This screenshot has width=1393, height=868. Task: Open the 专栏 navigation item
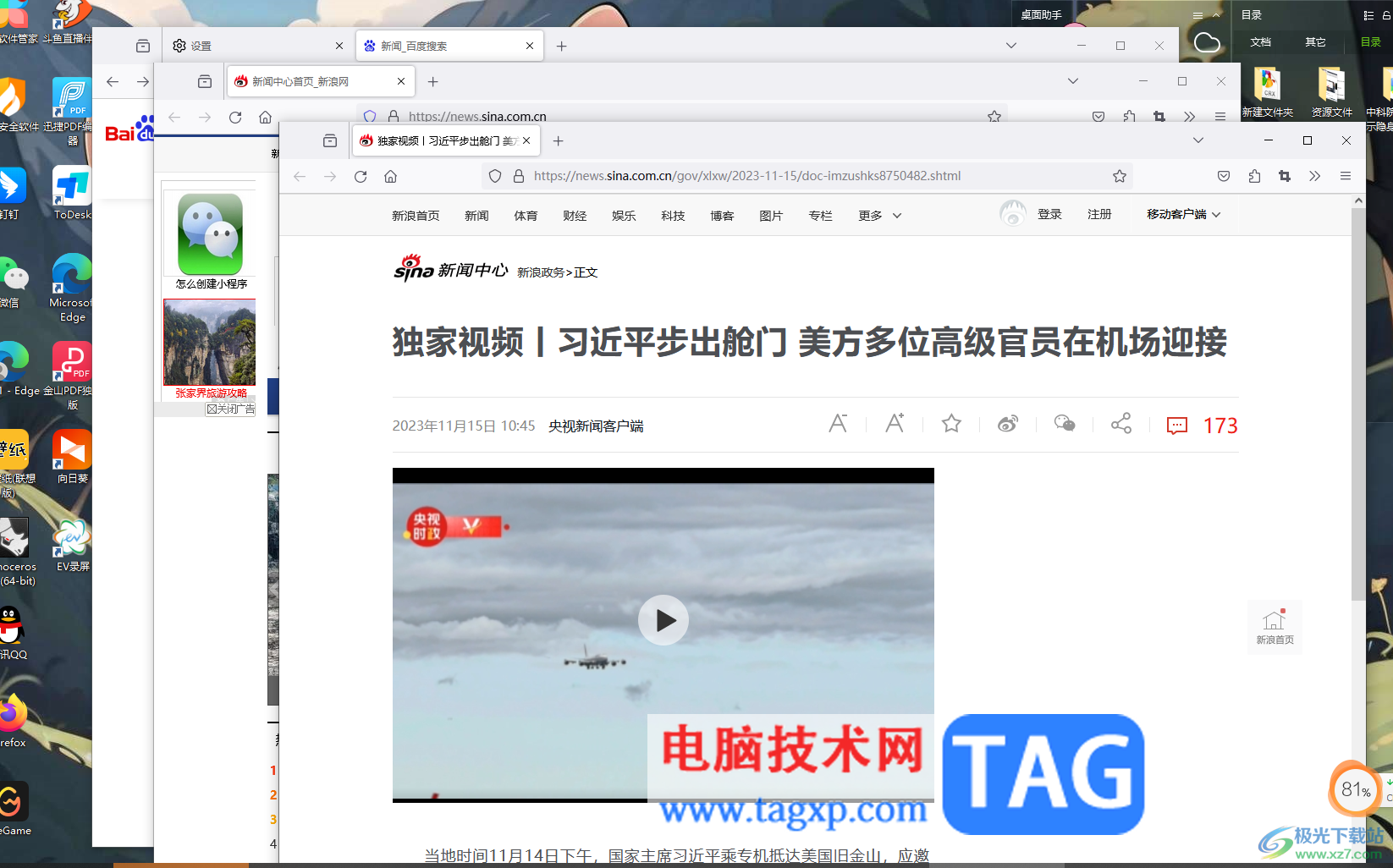[820, 216]
